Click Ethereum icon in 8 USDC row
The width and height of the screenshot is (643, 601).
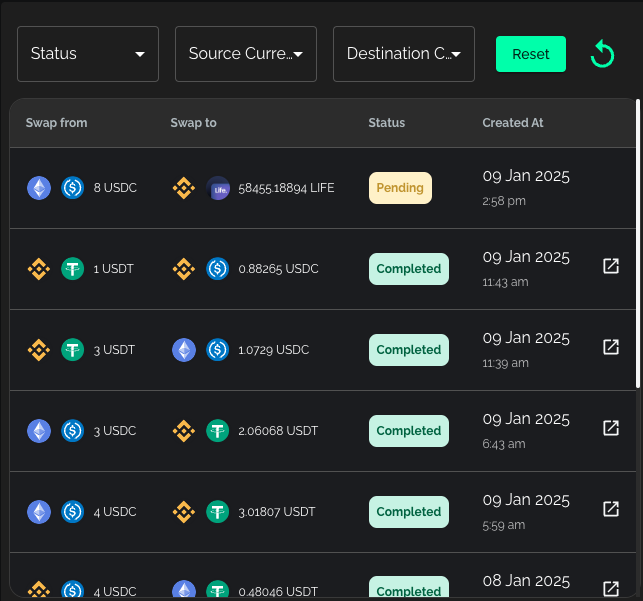pyautogui.click(x=39, y=188)
